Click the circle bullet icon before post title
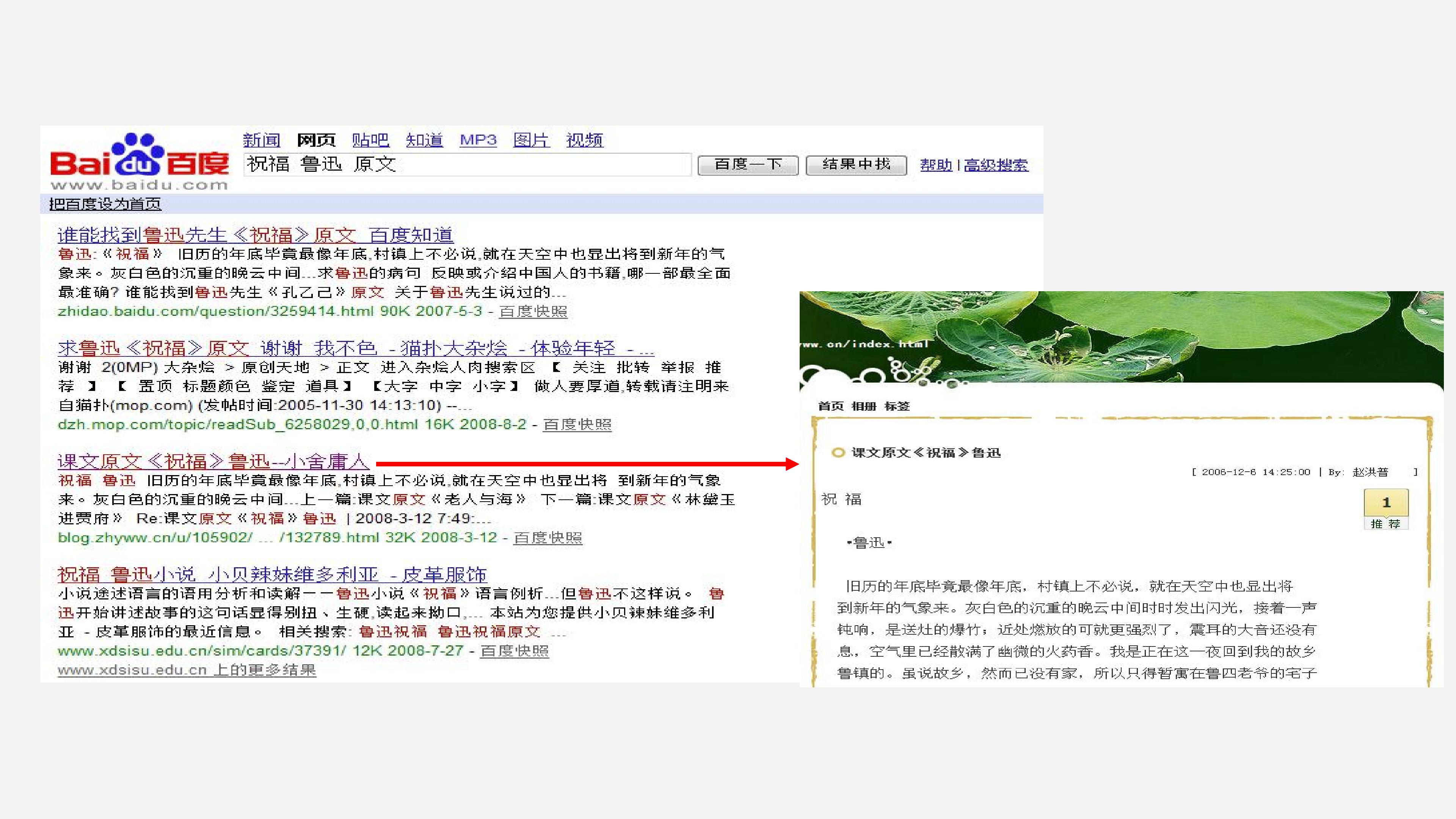The image size is (1456, 819). pyautogui.click(x=838, y=453)
